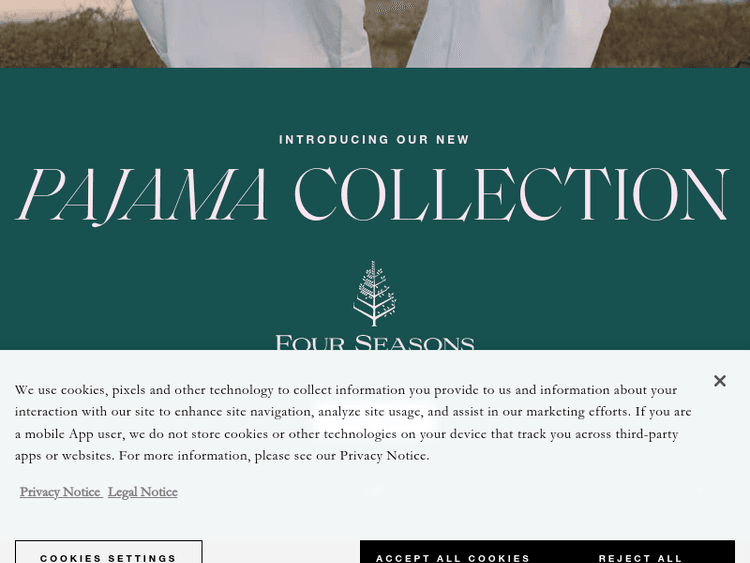Click the inline Privacy Notice mention in paragraph
Viewport: 750px width, 563px height.
(384, 455)
